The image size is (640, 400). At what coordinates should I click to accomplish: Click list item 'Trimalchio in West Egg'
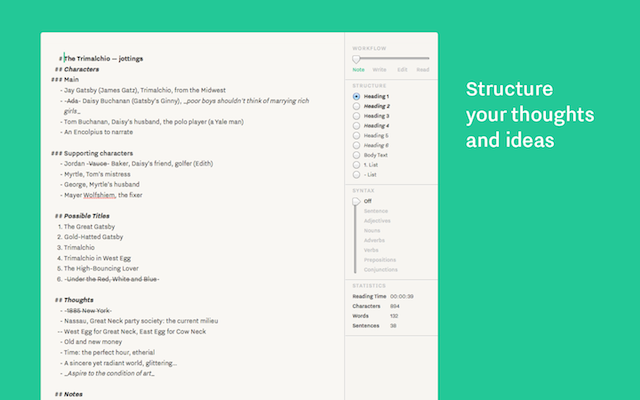[x=94, y=258]
